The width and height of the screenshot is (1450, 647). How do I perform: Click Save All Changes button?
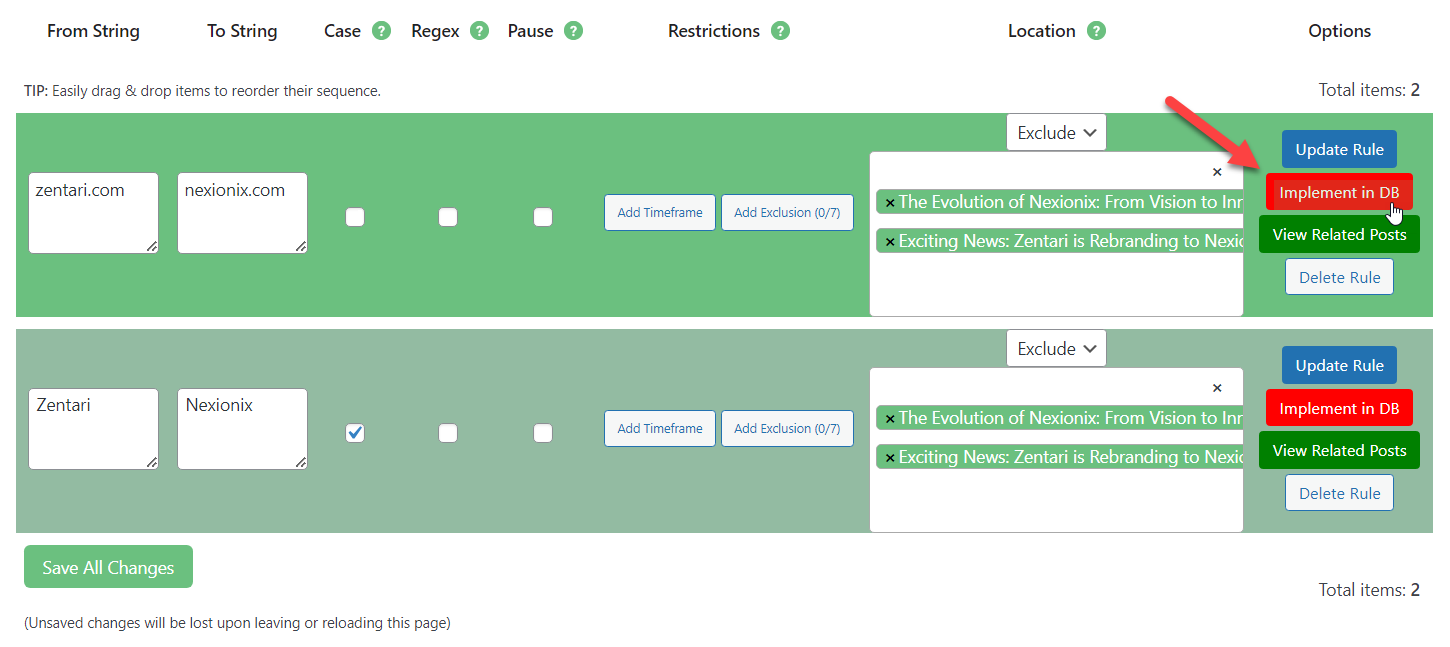point(108,567)
